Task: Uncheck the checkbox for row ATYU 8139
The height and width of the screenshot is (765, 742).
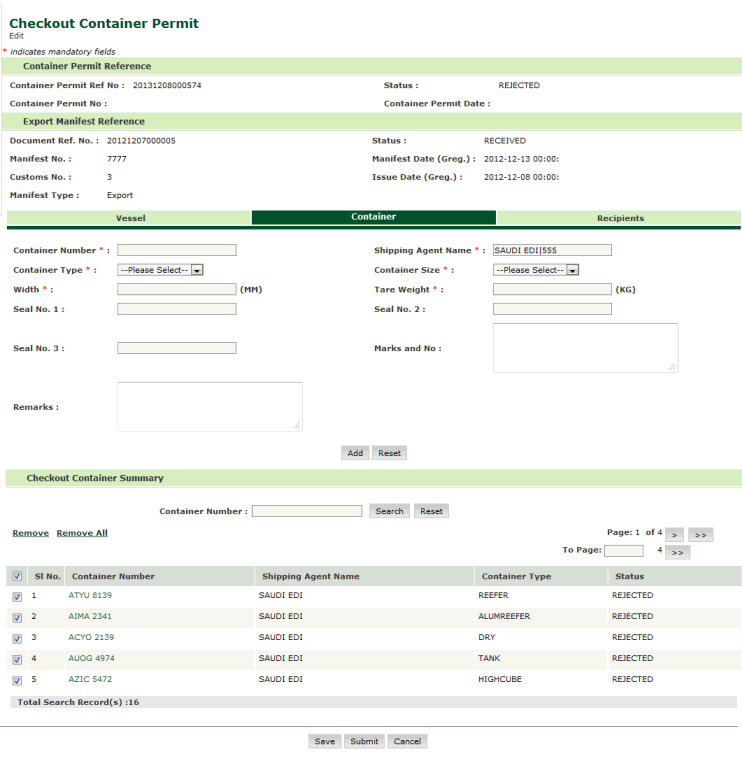Action: [x=17, y=596]
